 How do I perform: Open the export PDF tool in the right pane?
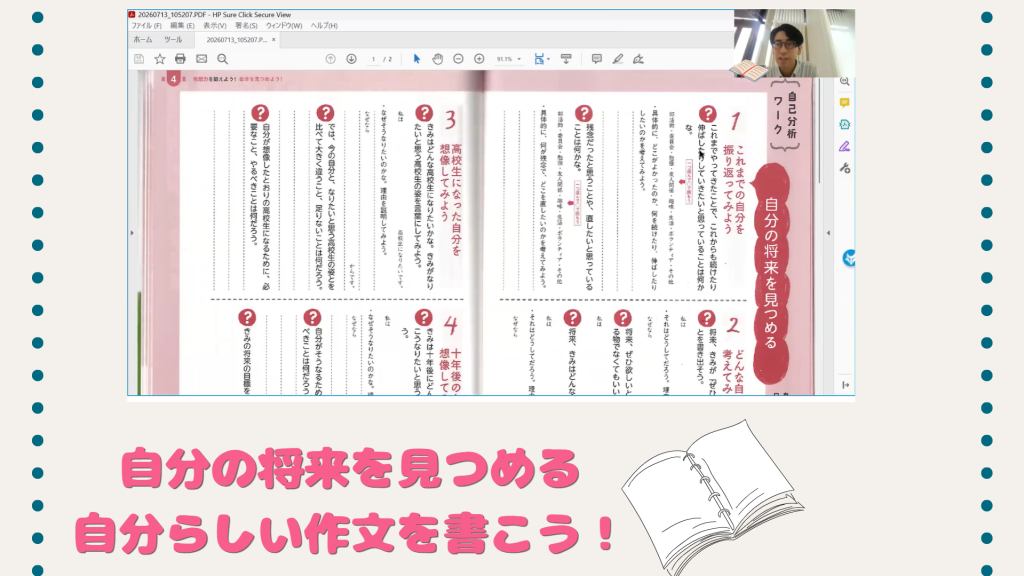(844, 124)
